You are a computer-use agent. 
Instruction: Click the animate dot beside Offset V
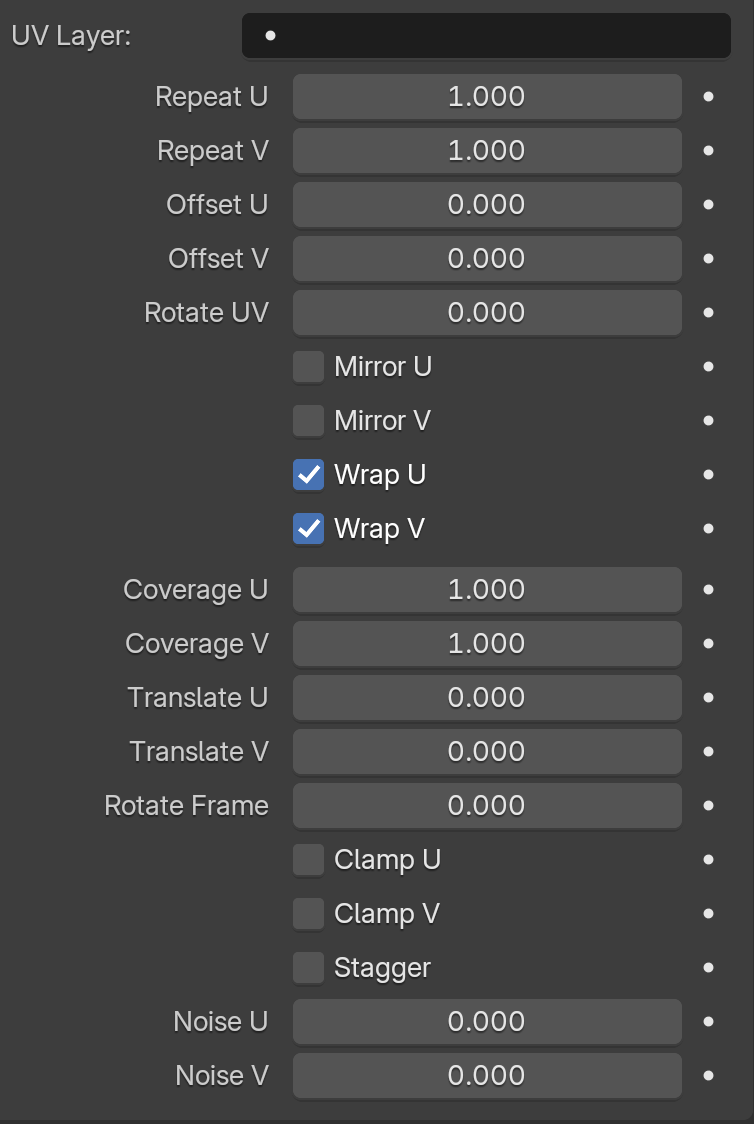pos(708,258)
